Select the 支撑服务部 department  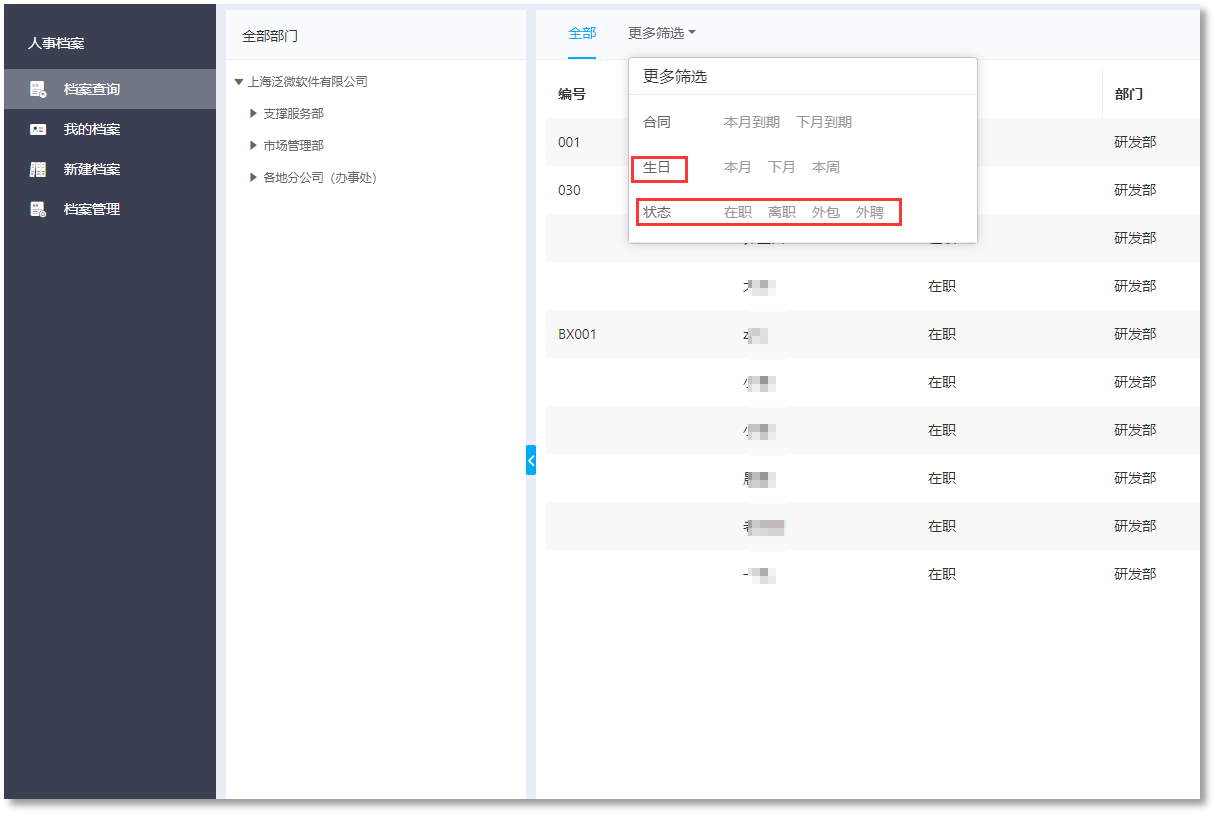tap(293, 114)
